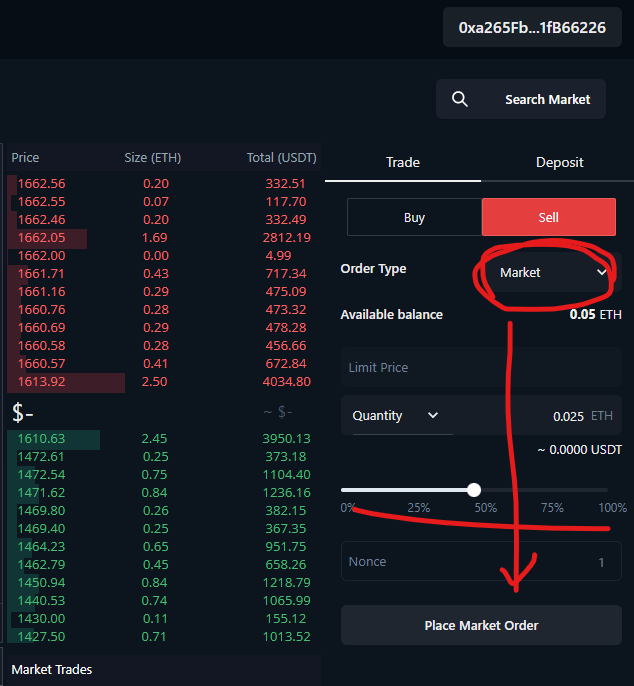Set slider to 75% mark label
The height and width of the screenshot is (686, 634).
click(552, 508)
